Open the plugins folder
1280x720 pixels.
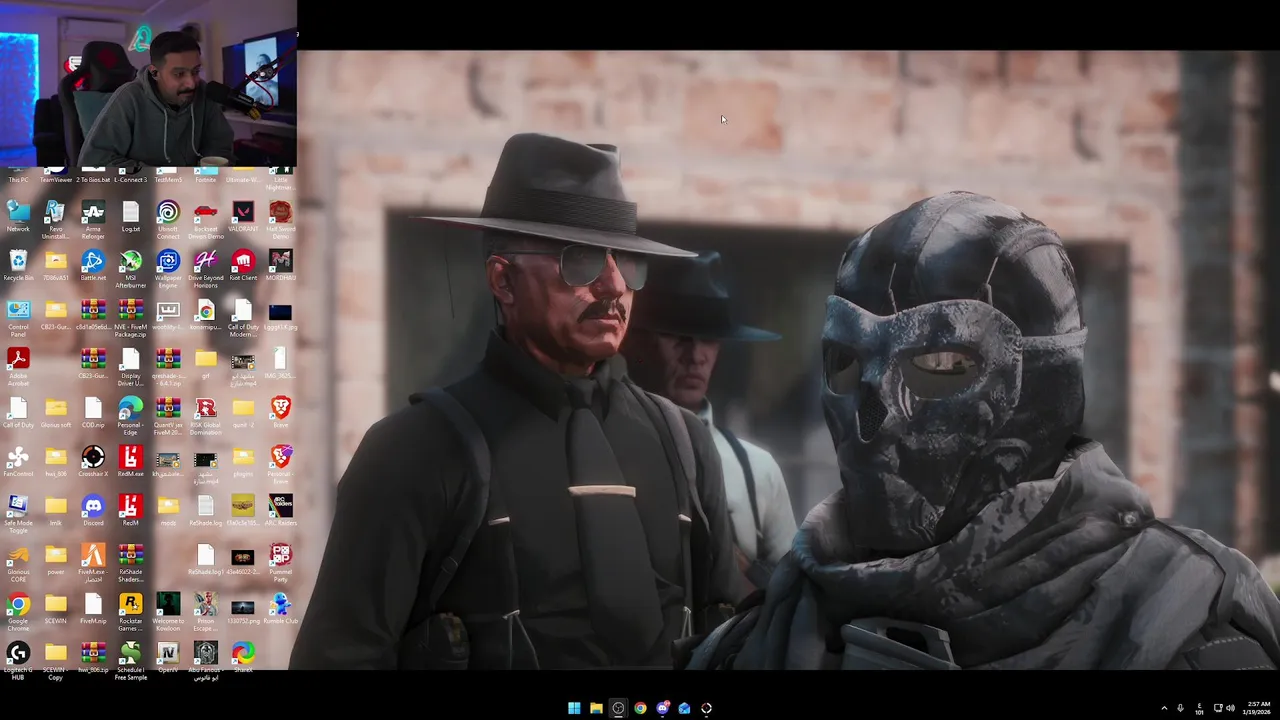coord(243,462)
